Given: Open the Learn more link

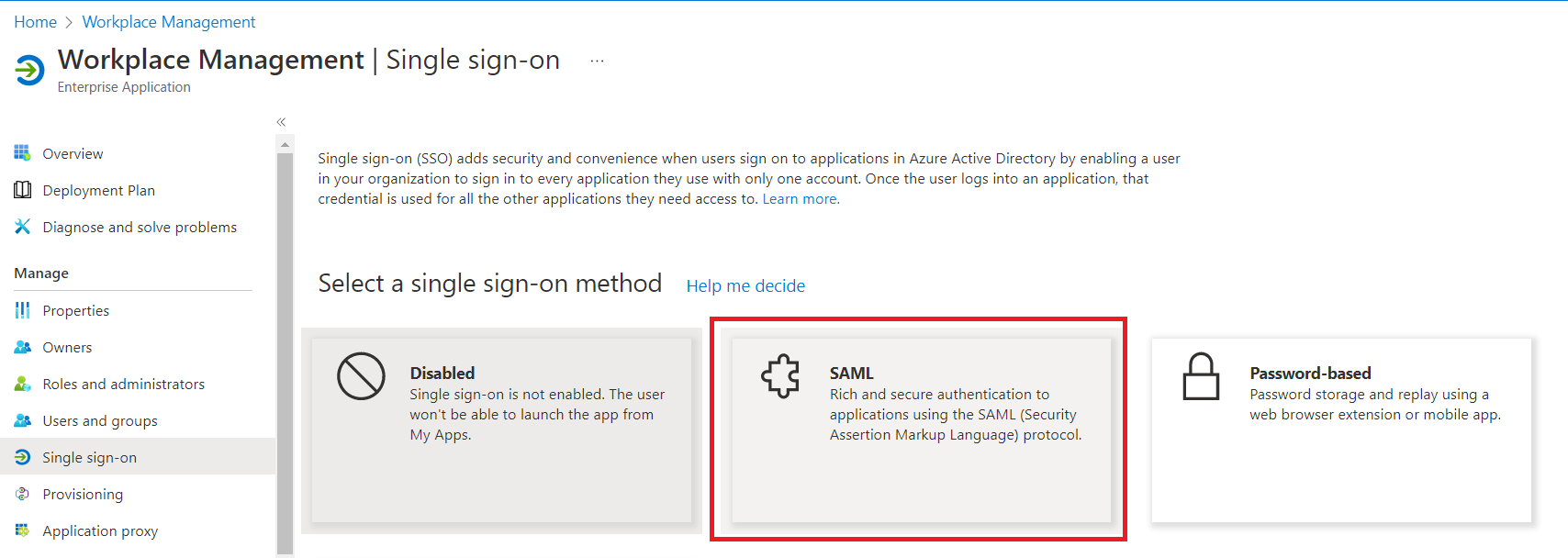Looking at the screenshot, I should point(800,199).
